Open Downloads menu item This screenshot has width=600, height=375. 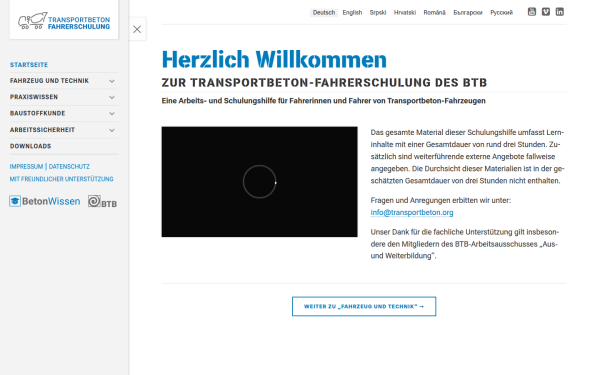(x=30, y=146)
